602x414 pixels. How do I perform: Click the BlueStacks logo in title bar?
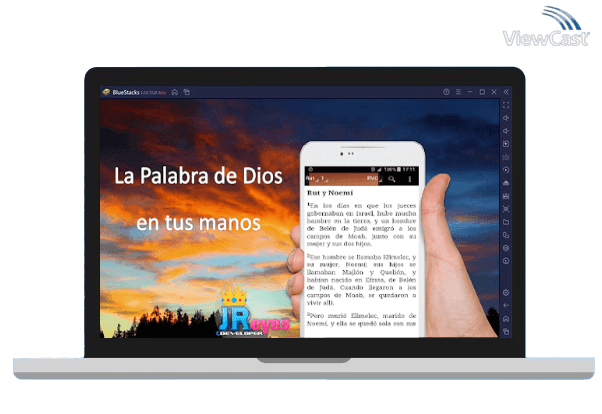click(x=106, y=92)
